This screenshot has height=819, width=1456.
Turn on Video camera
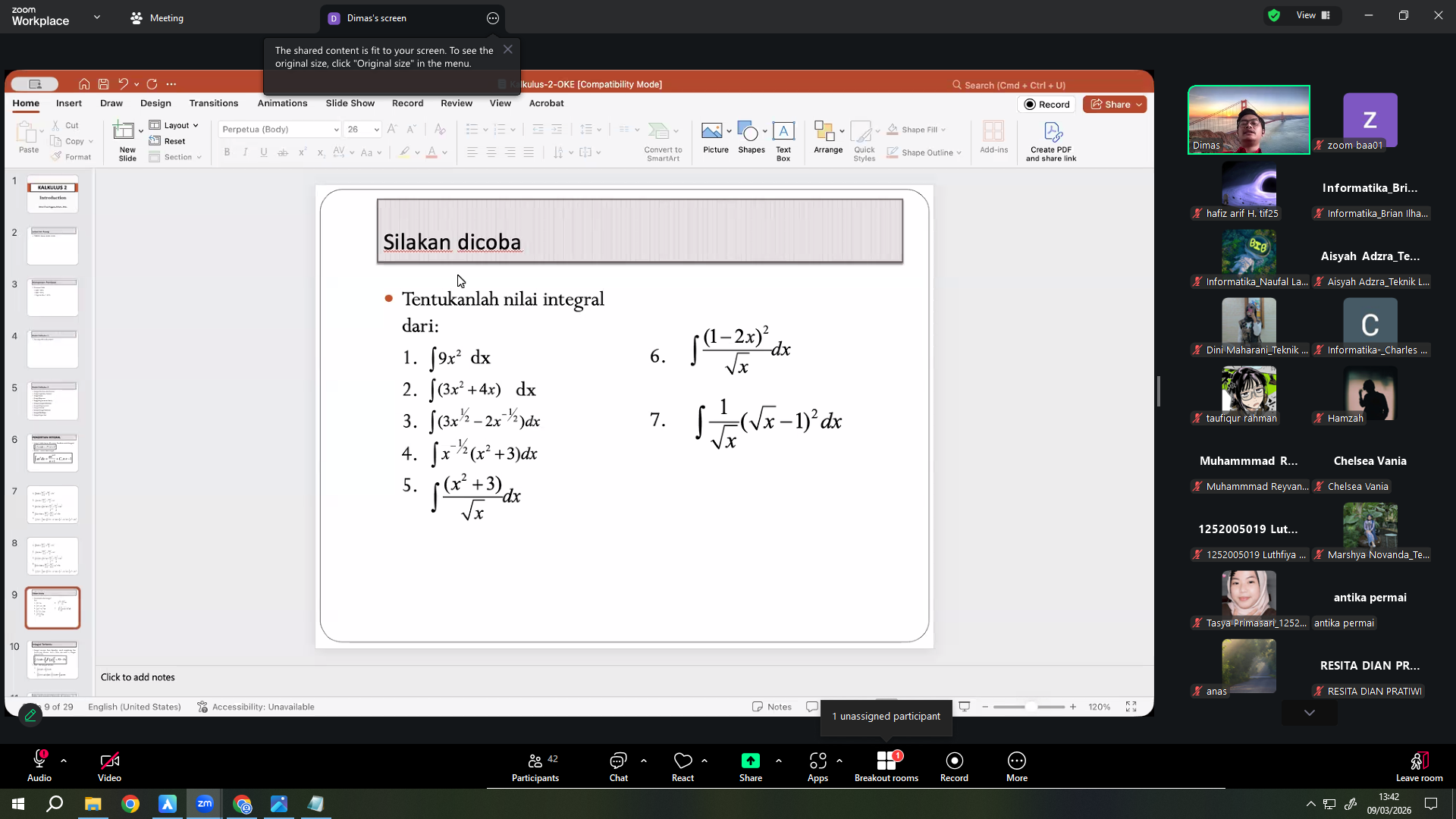[x=109, y=767]
